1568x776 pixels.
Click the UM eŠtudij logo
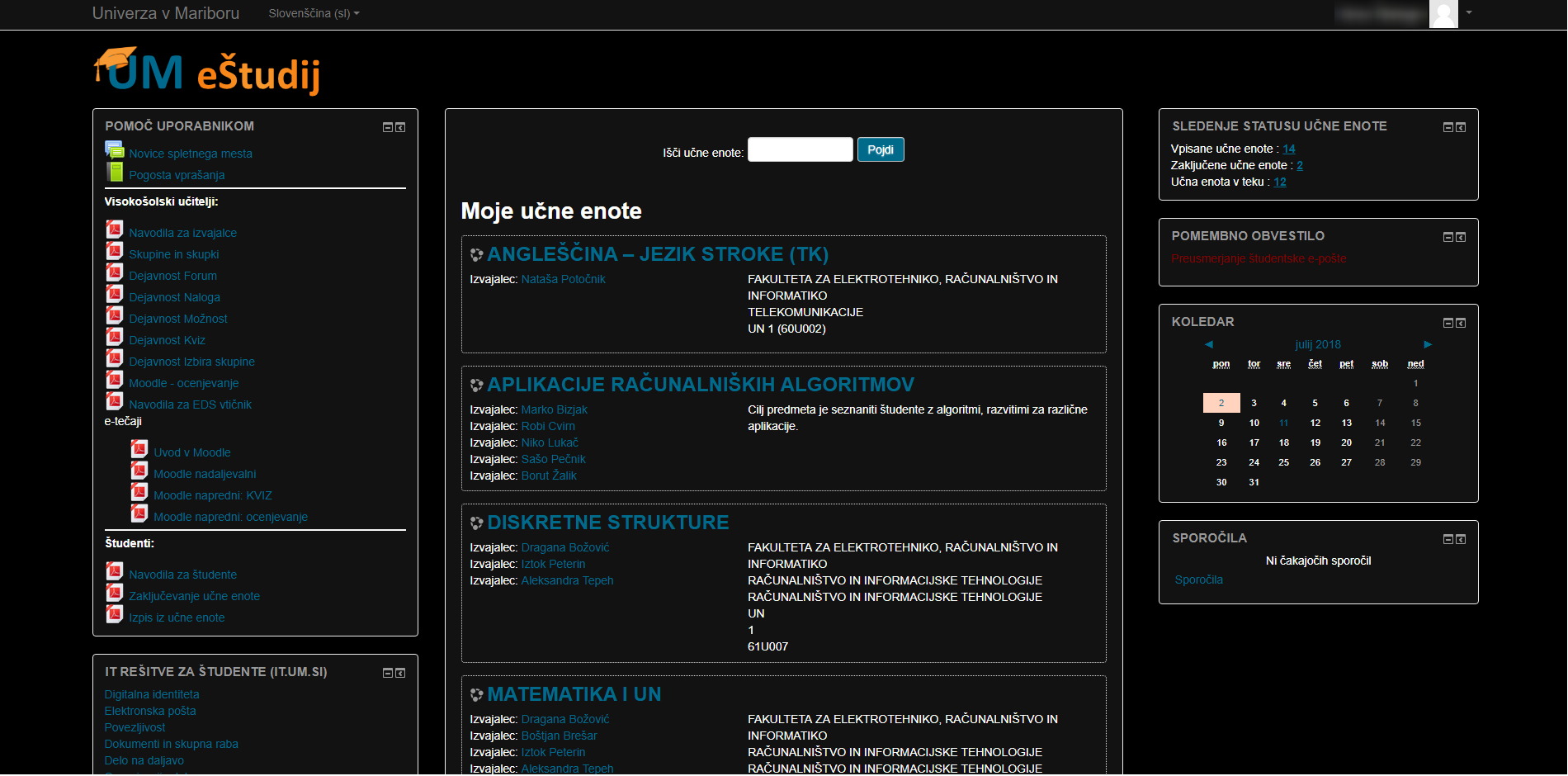206,71
